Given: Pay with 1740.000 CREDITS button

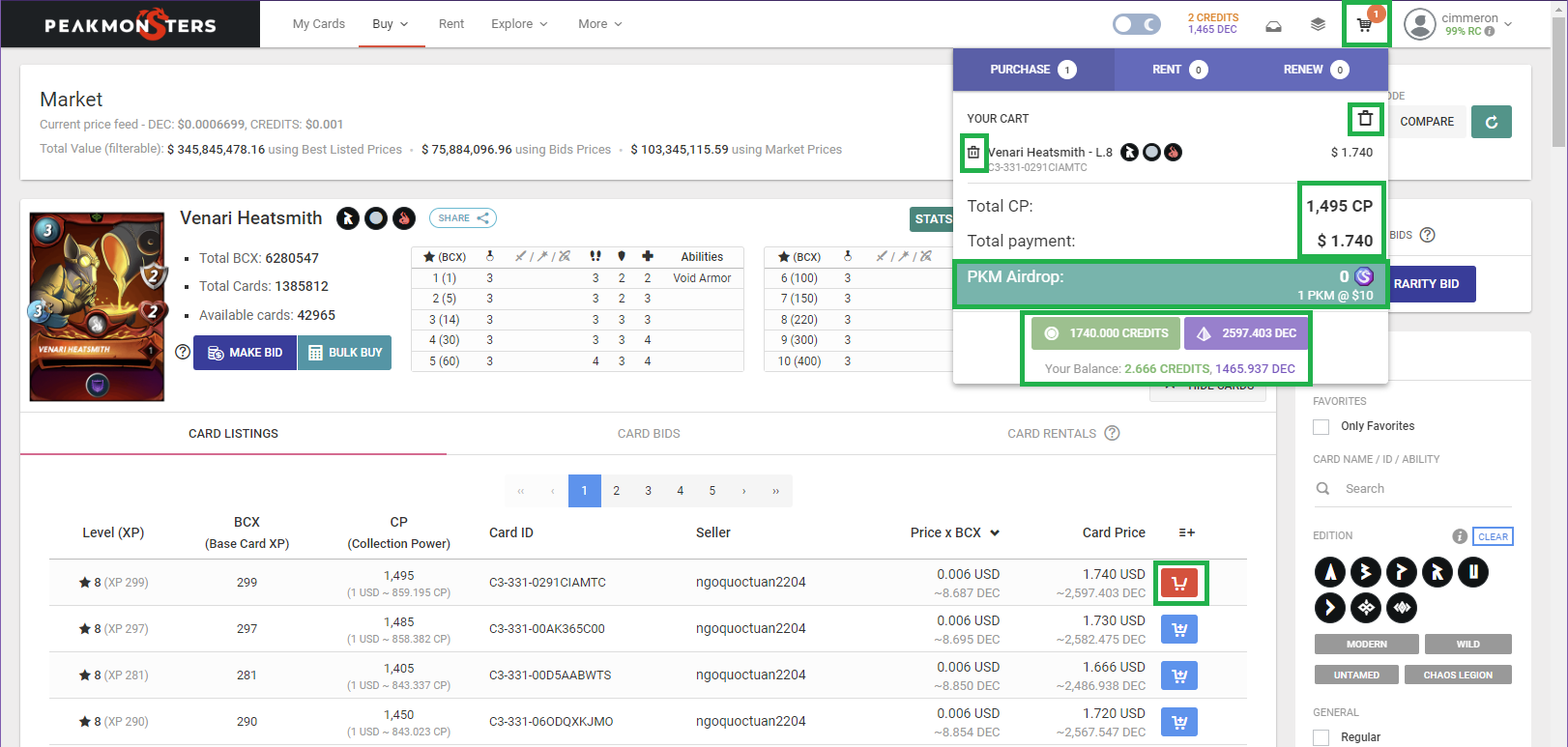Looking at the screenshot, I should coord(1106,333).
